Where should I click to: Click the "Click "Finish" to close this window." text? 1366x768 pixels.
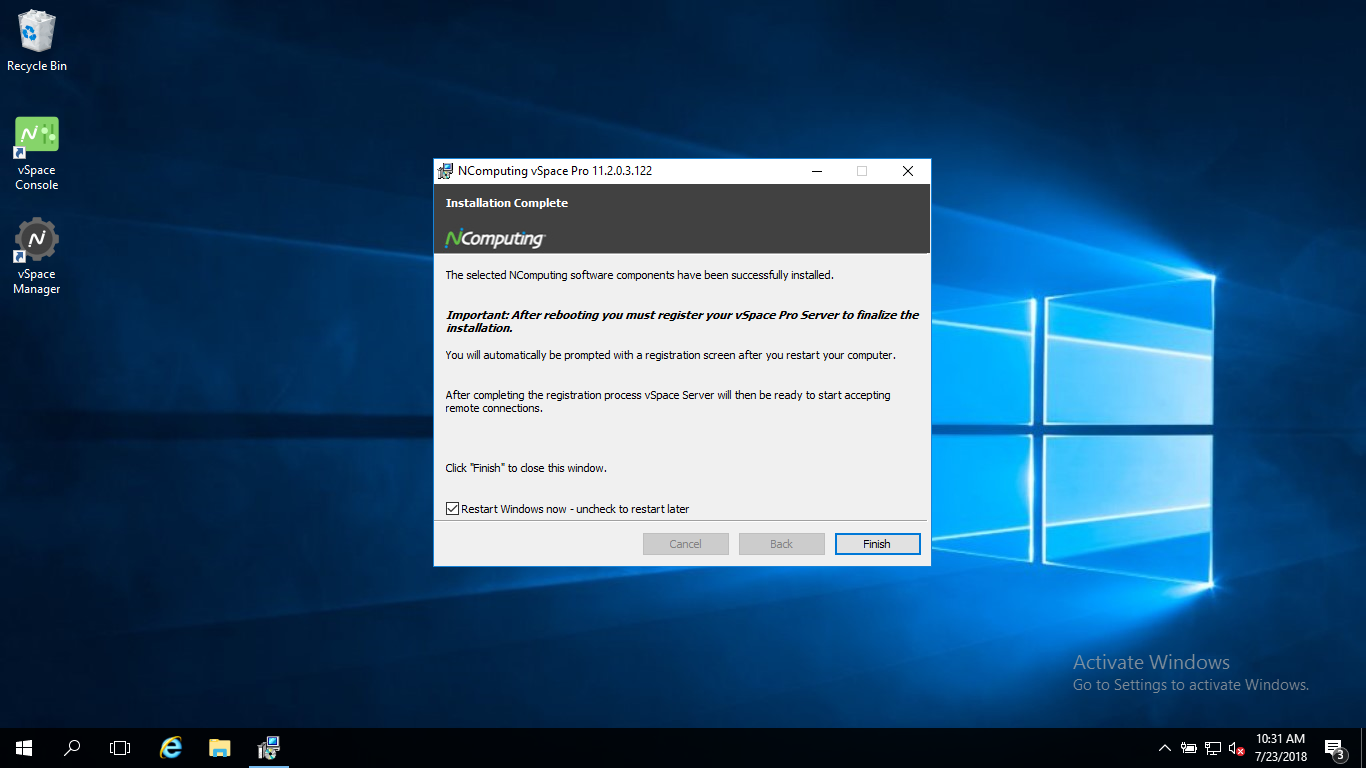[526, 468]
